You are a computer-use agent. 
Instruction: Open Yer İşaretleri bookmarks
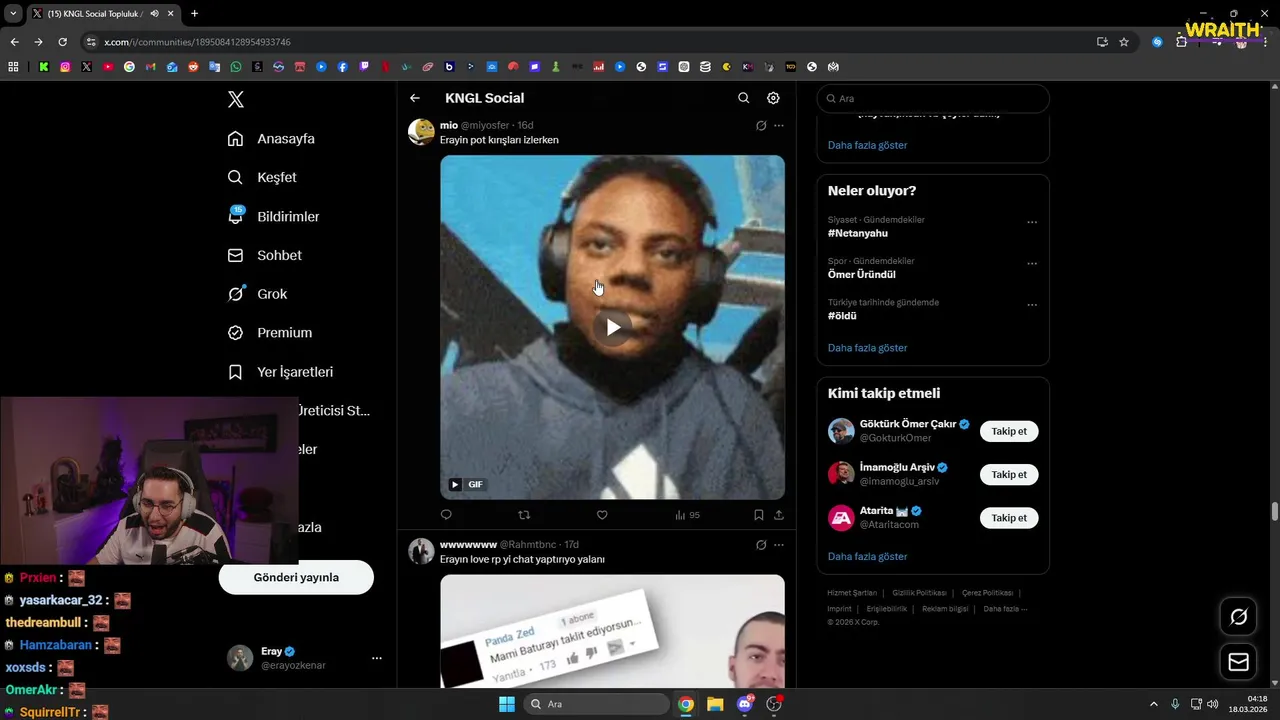coord(280,372)
